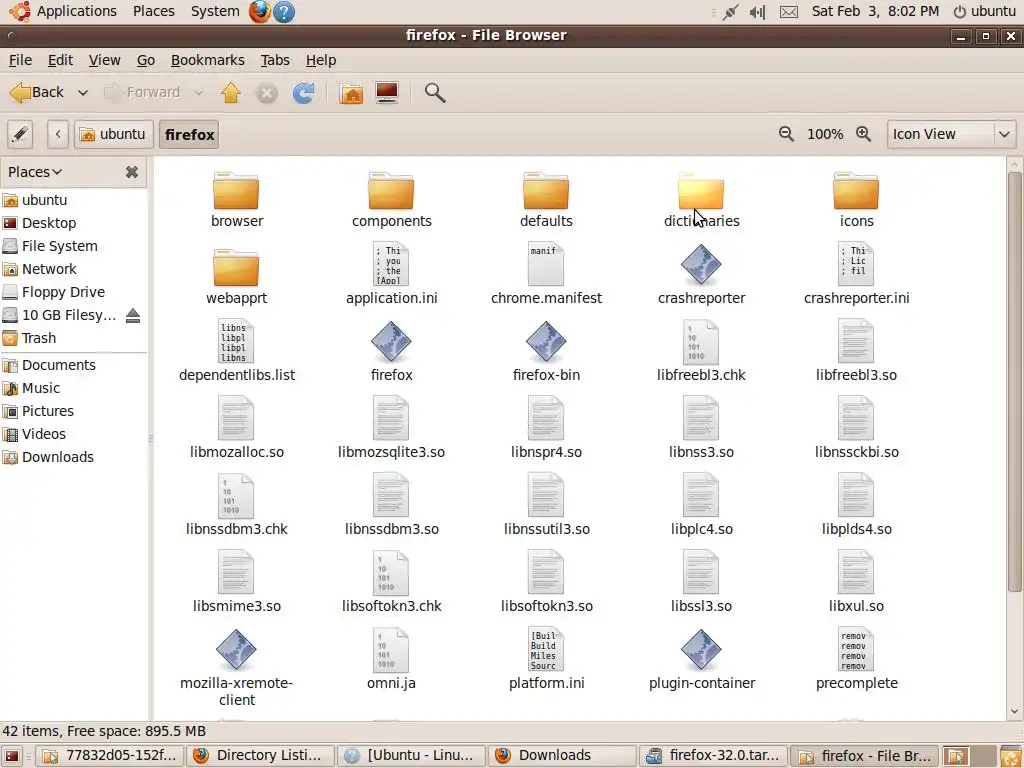
Task: Click the path bar scroll-left arrow
Action: [x=58, y=135]
